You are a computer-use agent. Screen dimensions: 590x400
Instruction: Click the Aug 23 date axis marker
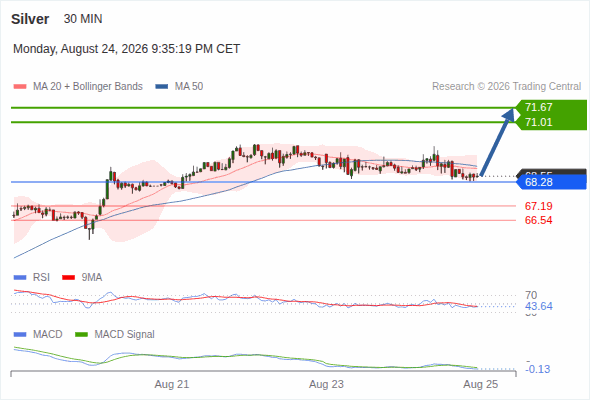[x=326, y=384]
